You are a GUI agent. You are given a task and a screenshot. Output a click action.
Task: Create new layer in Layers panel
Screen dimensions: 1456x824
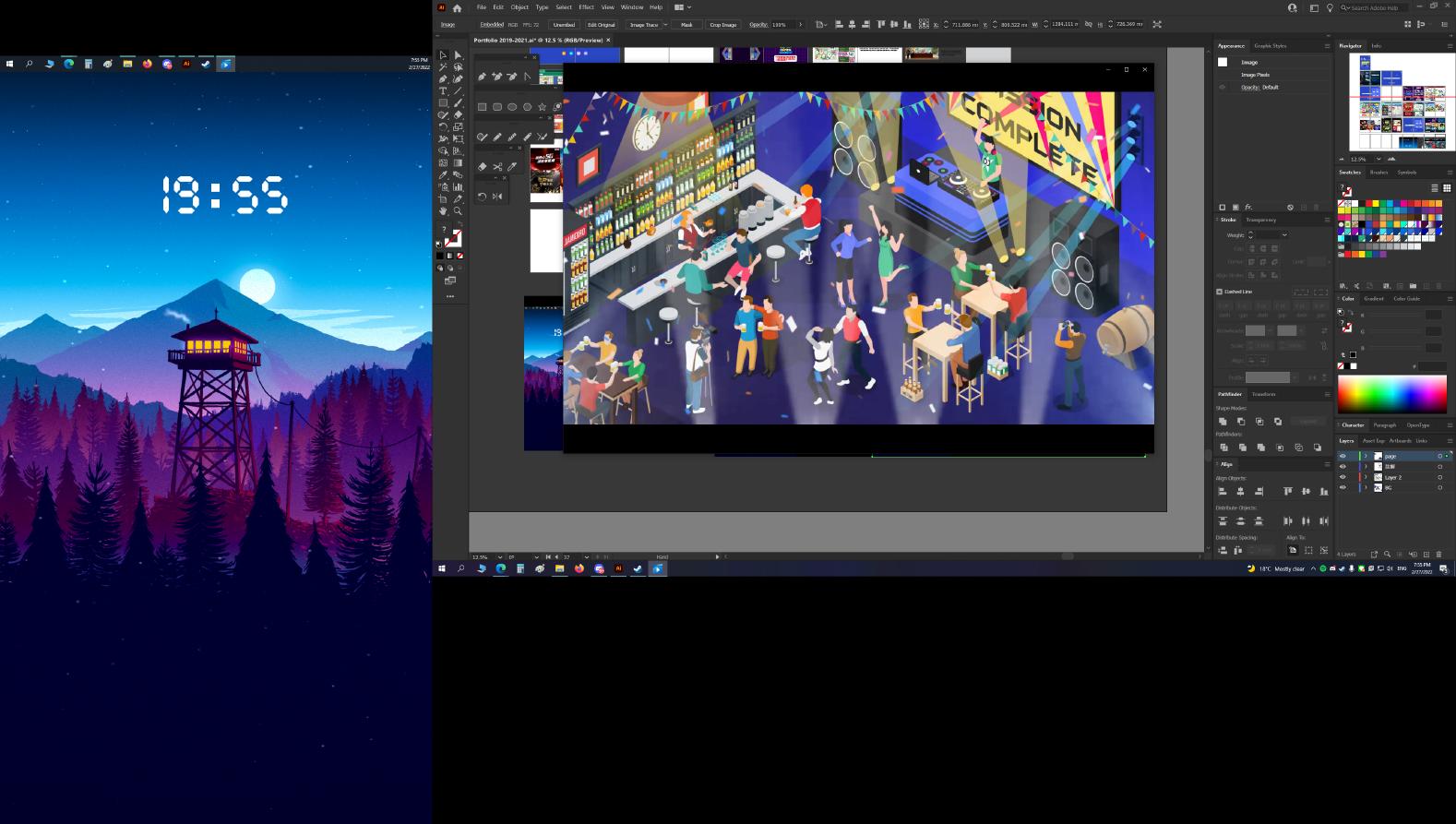[1426, 555]
